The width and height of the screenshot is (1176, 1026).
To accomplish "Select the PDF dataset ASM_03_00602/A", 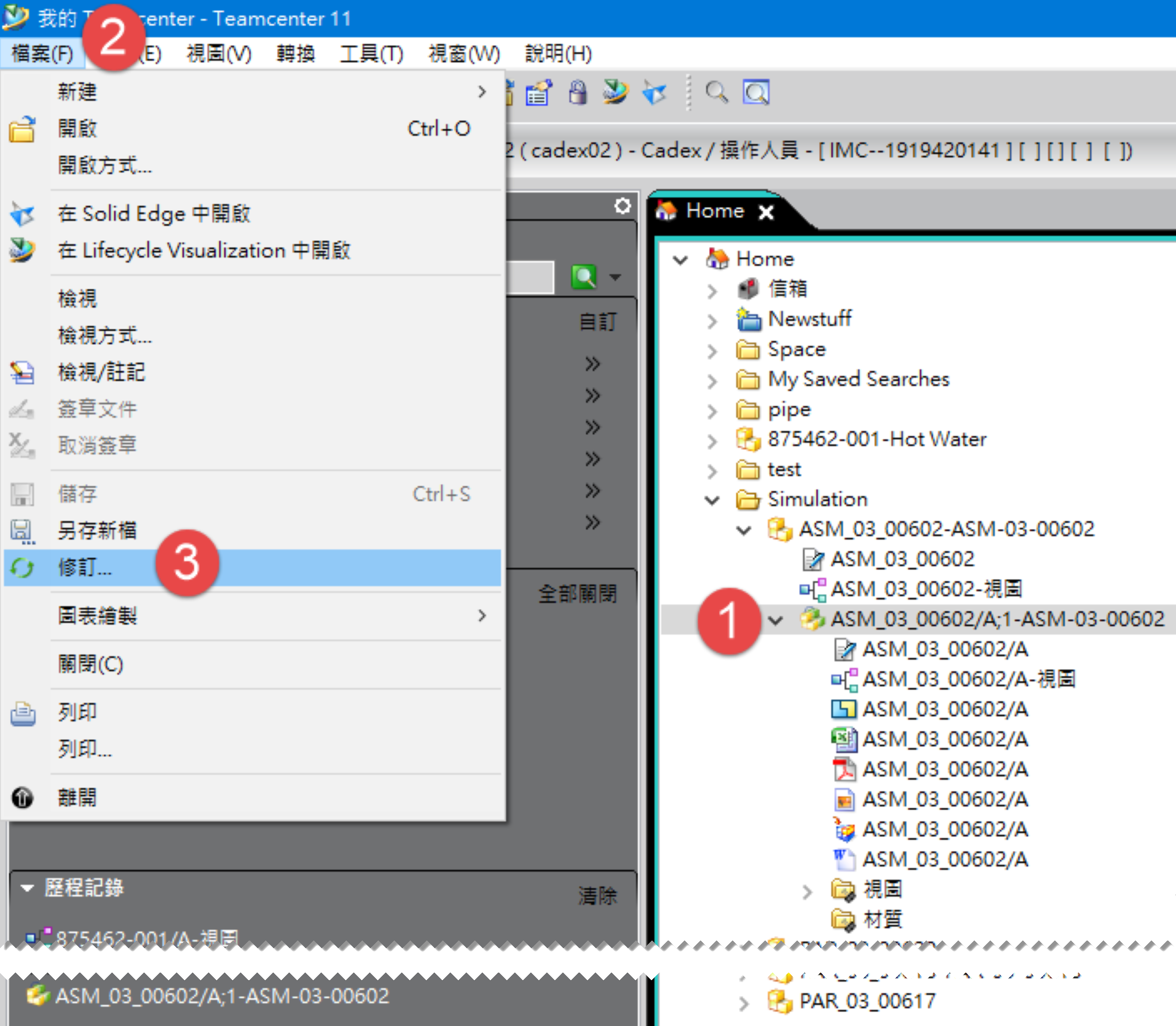I will (x=945, y=769).
